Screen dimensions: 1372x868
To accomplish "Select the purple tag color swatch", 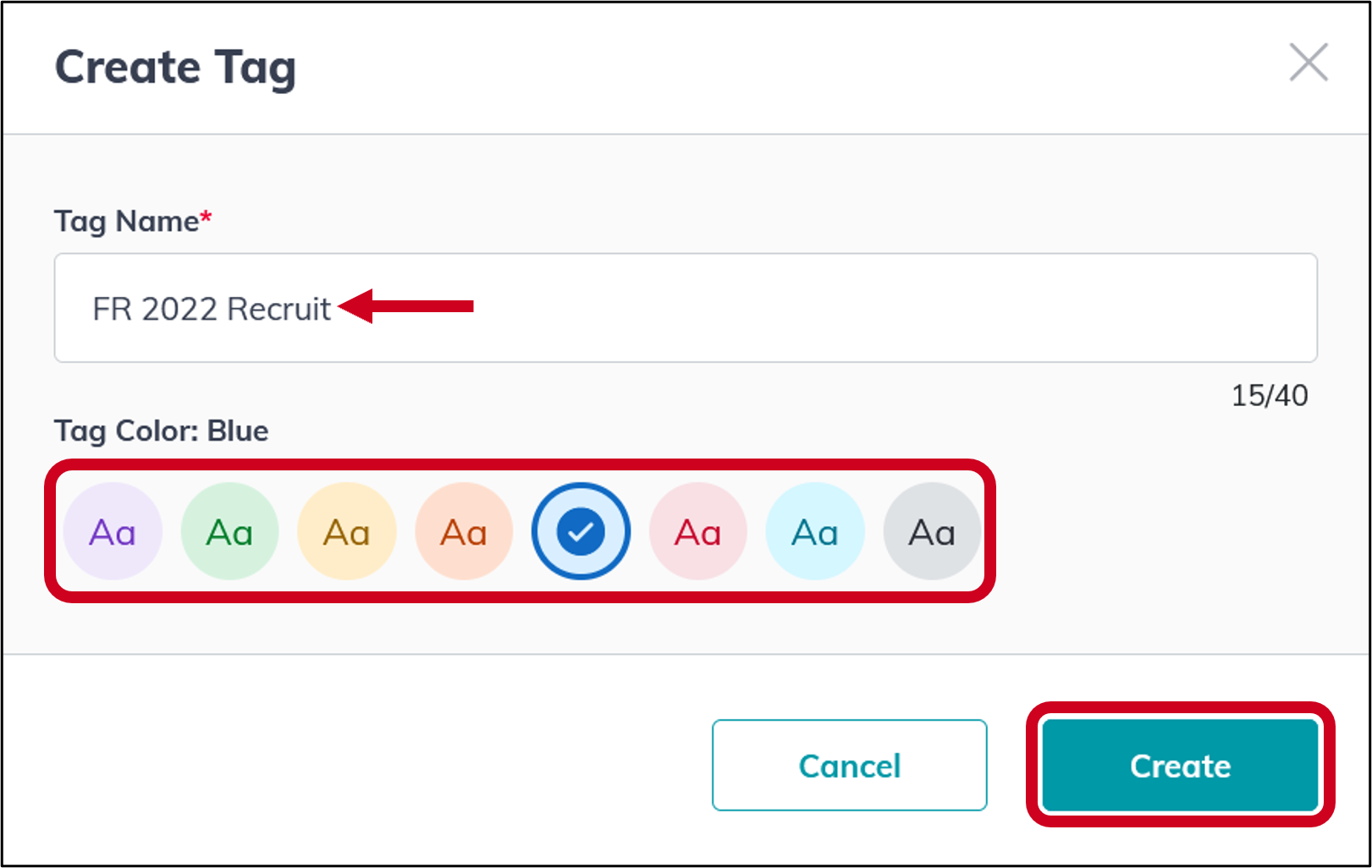I will [x=113, y=531].
